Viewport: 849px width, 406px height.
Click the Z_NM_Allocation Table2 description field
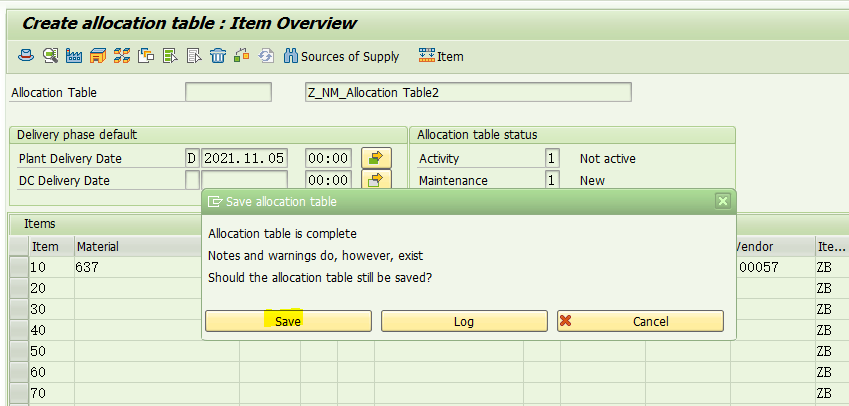pos(468,92)
